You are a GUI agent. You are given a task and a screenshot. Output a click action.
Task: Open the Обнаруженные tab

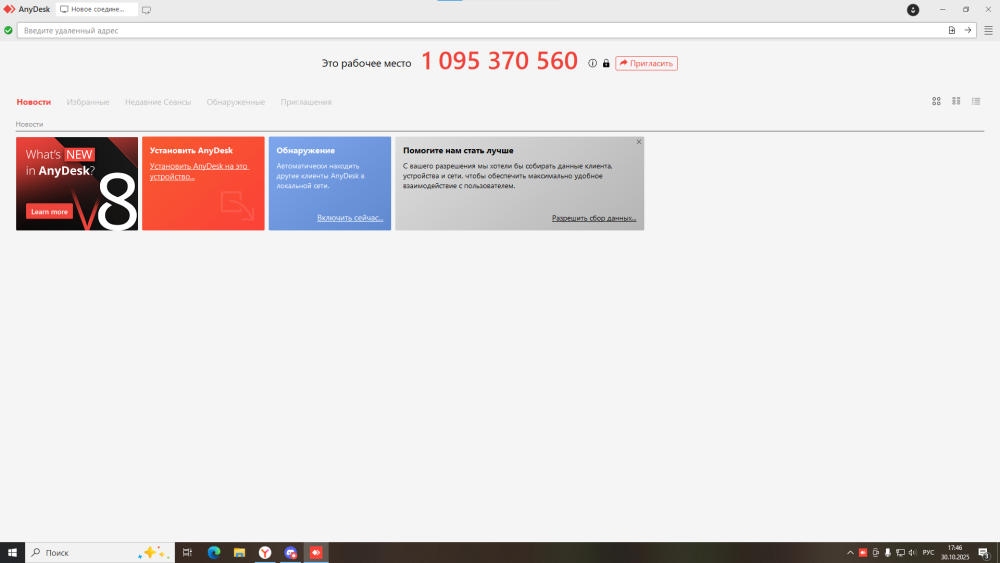(x=236, y=102)
